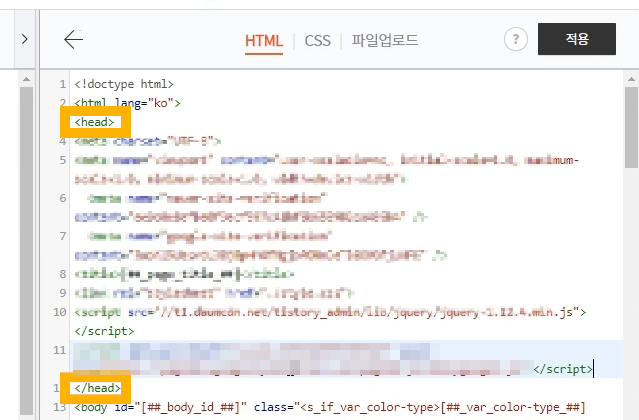
Task: Click the code editor vertical scrollbar thumb
Action: pos(631,127)
